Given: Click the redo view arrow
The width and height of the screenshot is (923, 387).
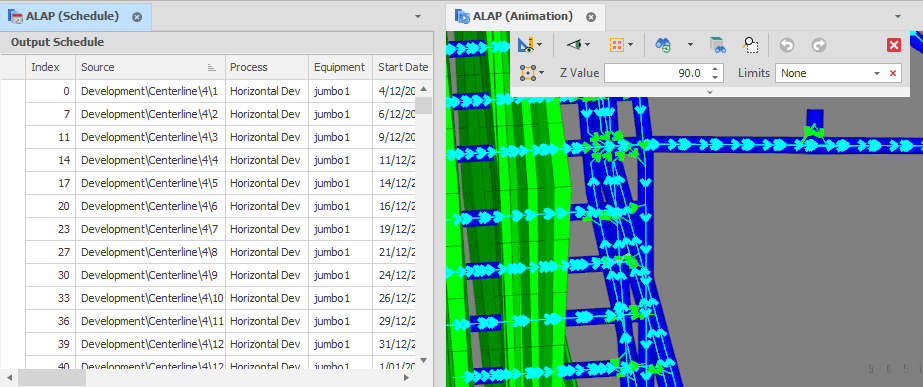Looking at the screenshot, I should click(x=819, y=45).
